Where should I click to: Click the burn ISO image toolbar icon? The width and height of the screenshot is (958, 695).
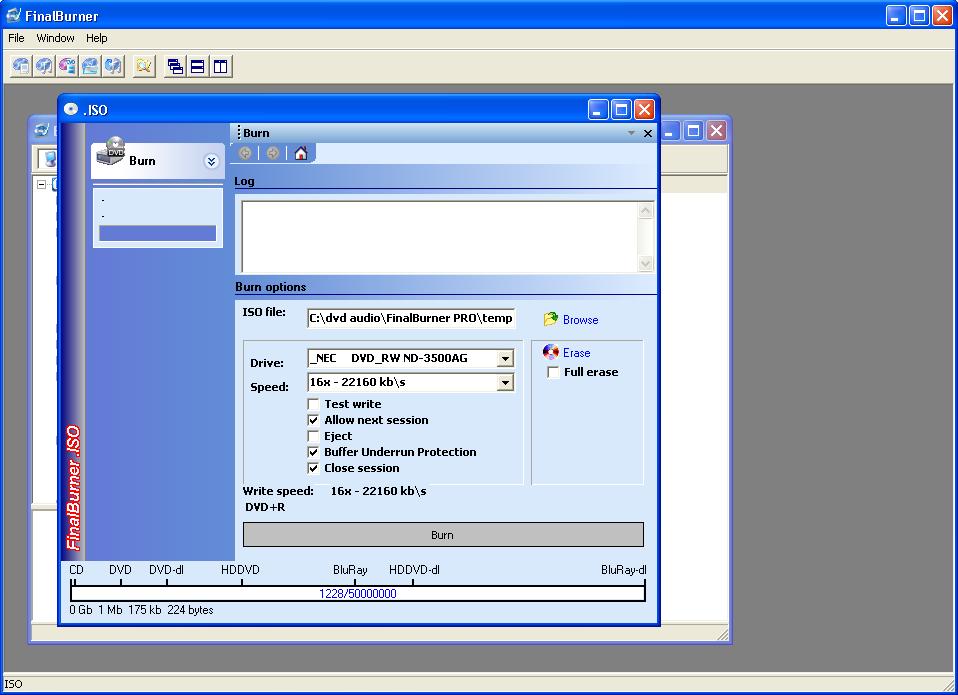pyautogui.click(x=90, y=66)
